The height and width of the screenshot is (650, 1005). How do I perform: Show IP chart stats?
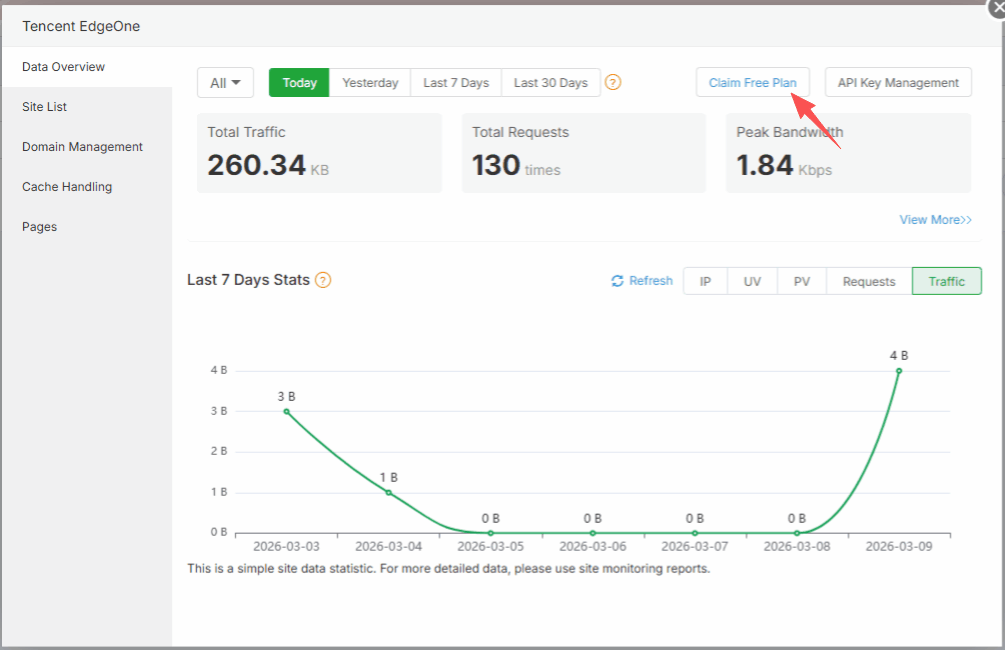pos(705,281)
